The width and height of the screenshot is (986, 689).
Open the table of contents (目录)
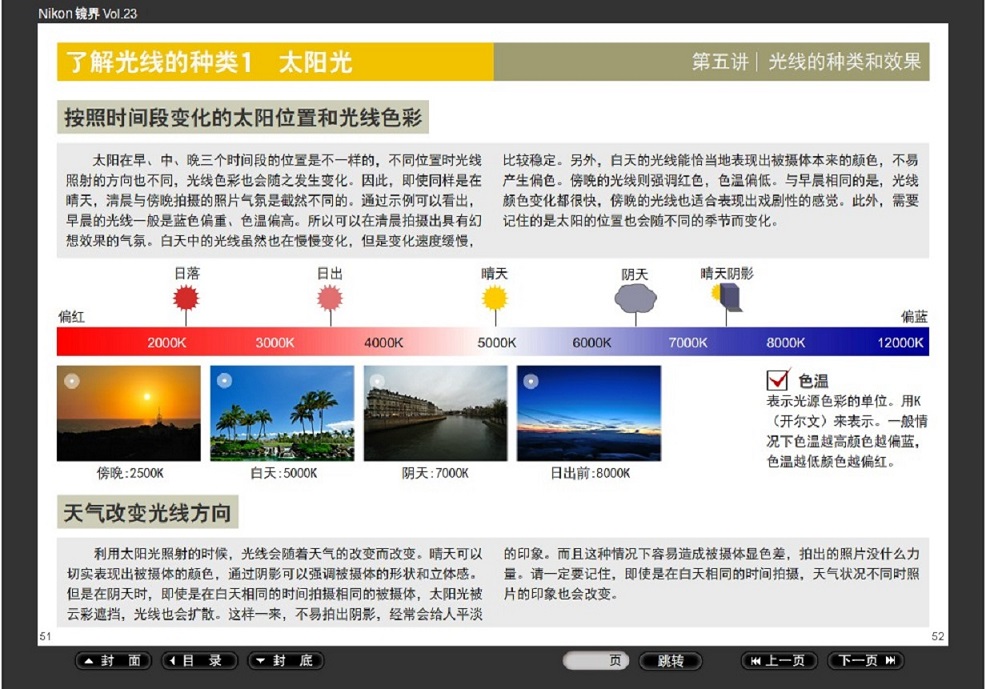pyautogui.click(x=200, y=661)
